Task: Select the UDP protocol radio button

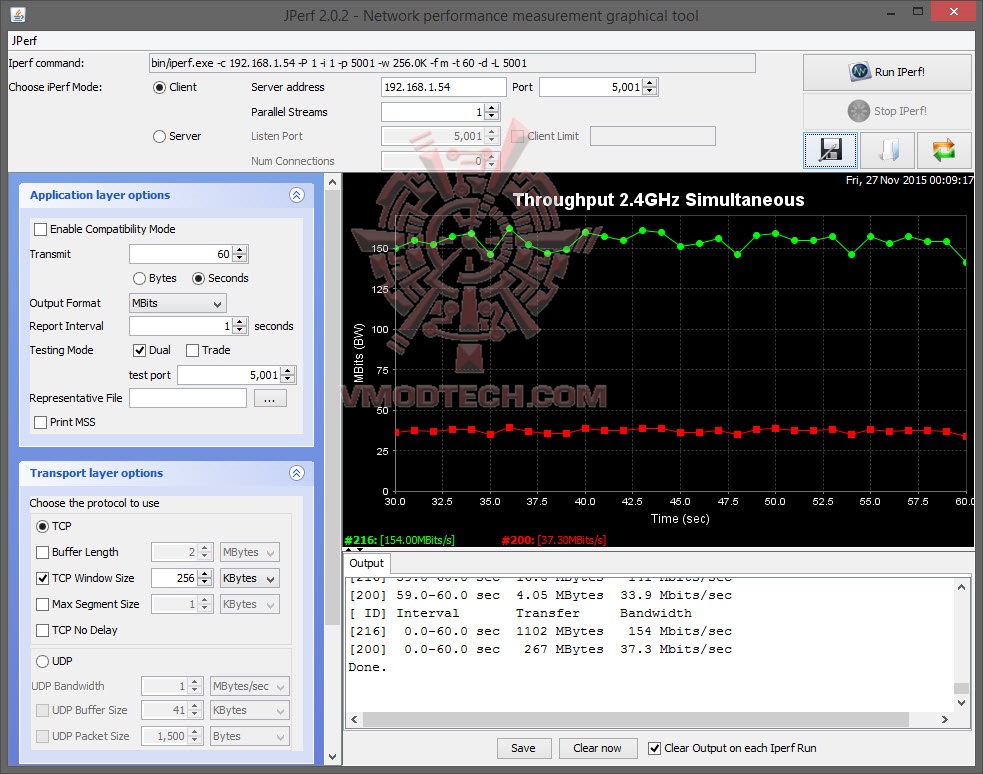Action: tap(42, 661)
